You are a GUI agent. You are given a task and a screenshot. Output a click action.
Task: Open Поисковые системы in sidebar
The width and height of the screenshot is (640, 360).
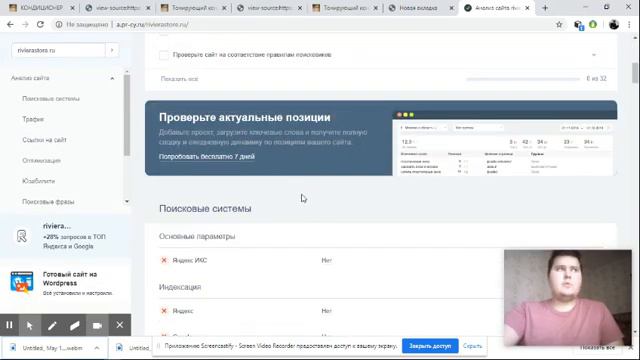[x=51, y=99]
